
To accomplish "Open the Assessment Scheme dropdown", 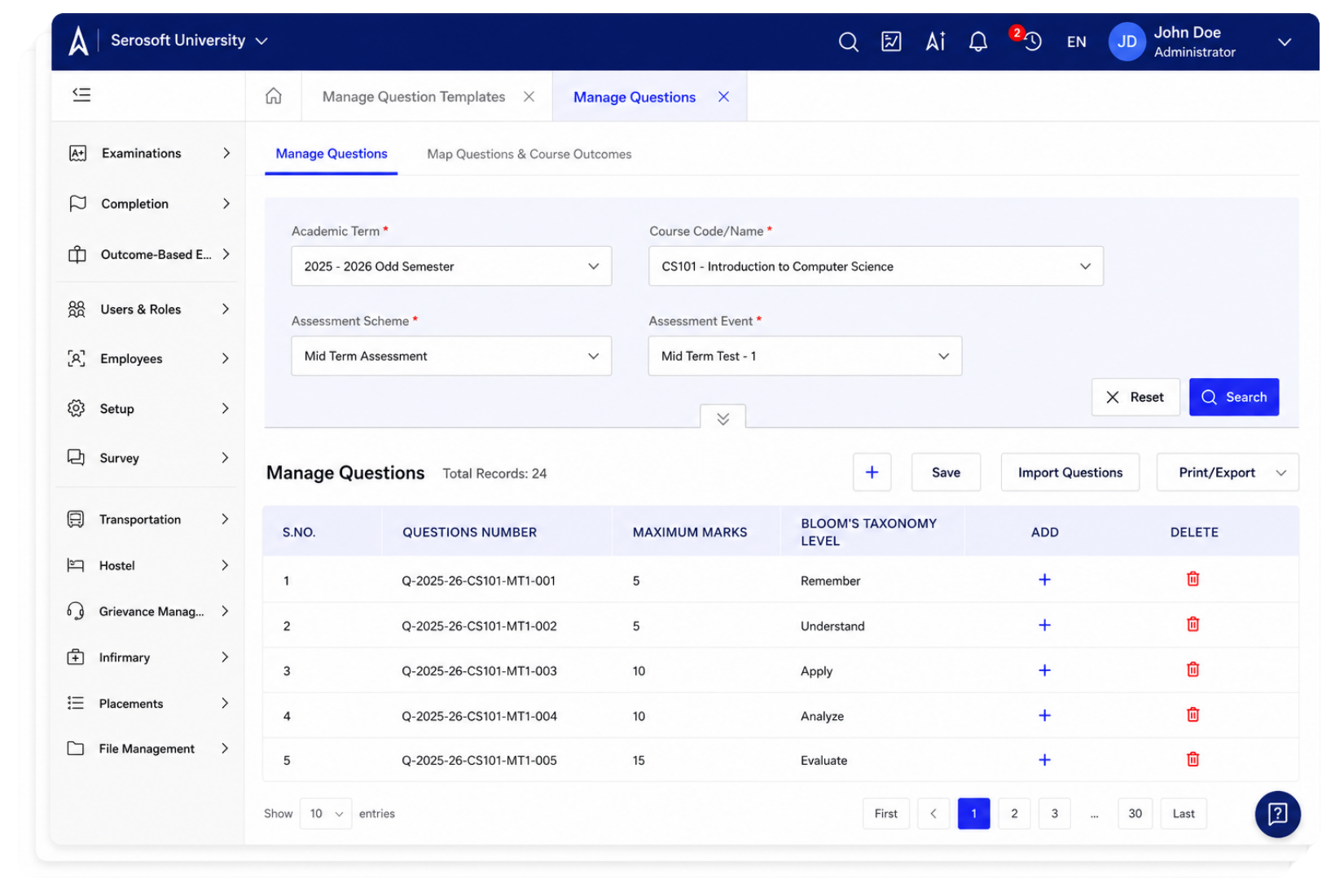I will (x=451, y=356).
